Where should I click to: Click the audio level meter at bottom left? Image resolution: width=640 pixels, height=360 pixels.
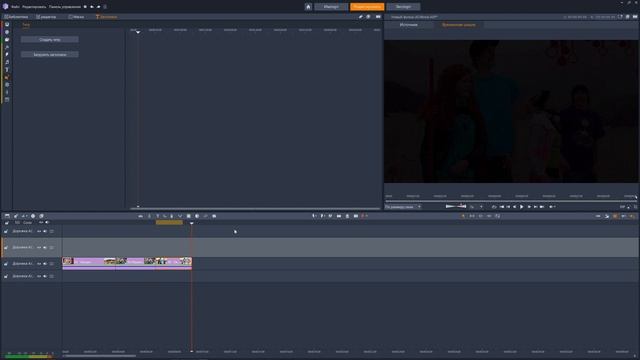29,356
